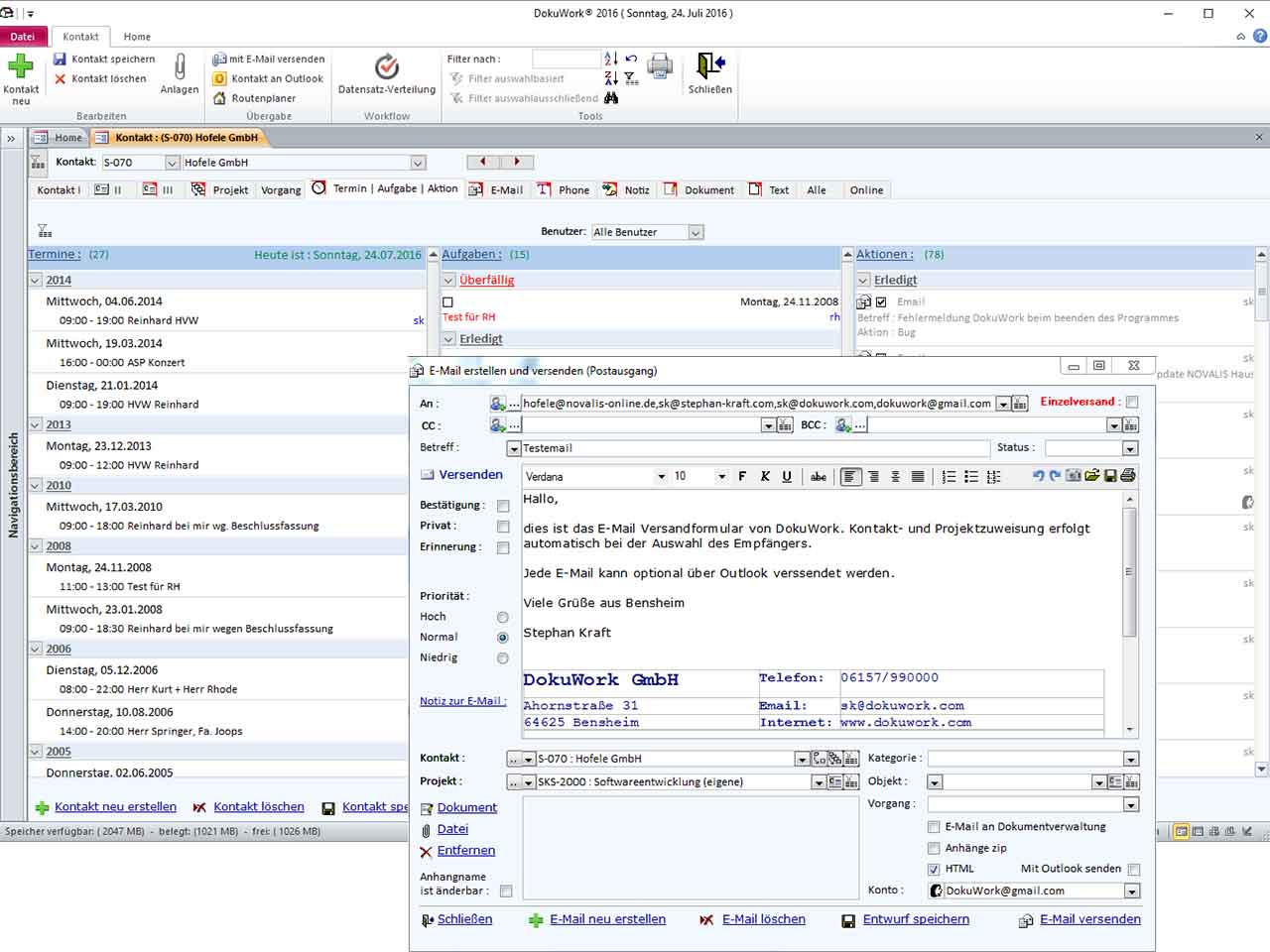Image resolution: width=1270 pixels, height=952 pixels.
Task: Check the overdue task Test für RH checkbox
Action: [447, 302]
